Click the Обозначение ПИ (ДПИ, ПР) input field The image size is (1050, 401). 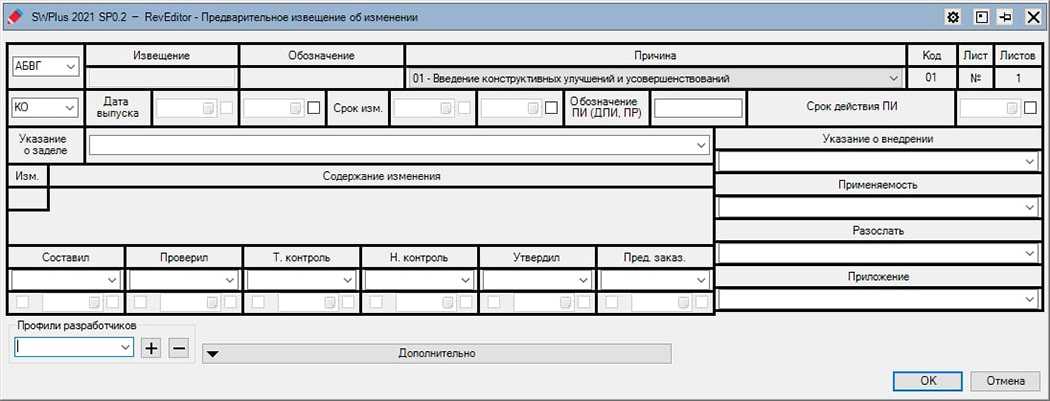pos(698,108)
